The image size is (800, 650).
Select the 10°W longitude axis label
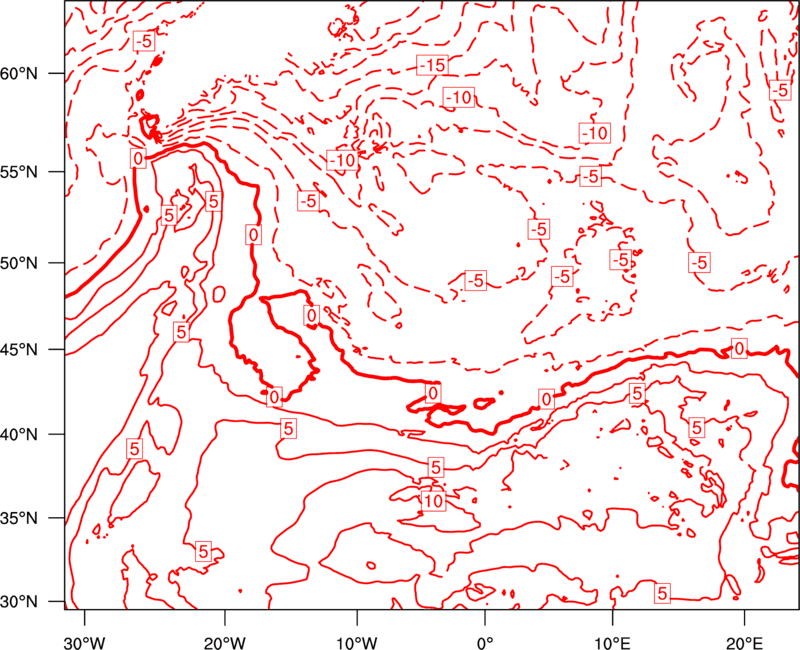coord(357,643)
